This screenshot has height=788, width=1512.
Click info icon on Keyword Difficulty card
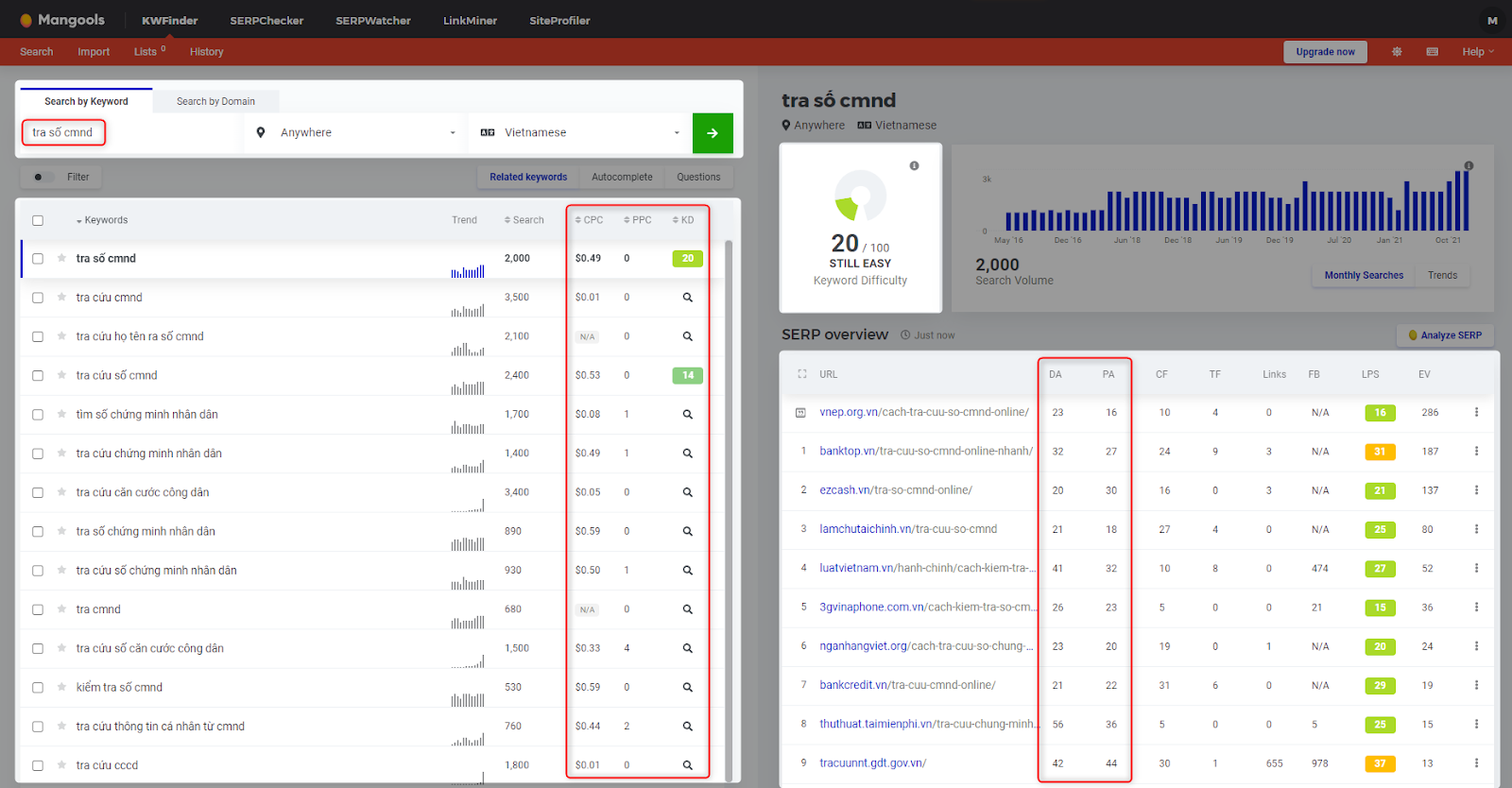coord(914,165)
